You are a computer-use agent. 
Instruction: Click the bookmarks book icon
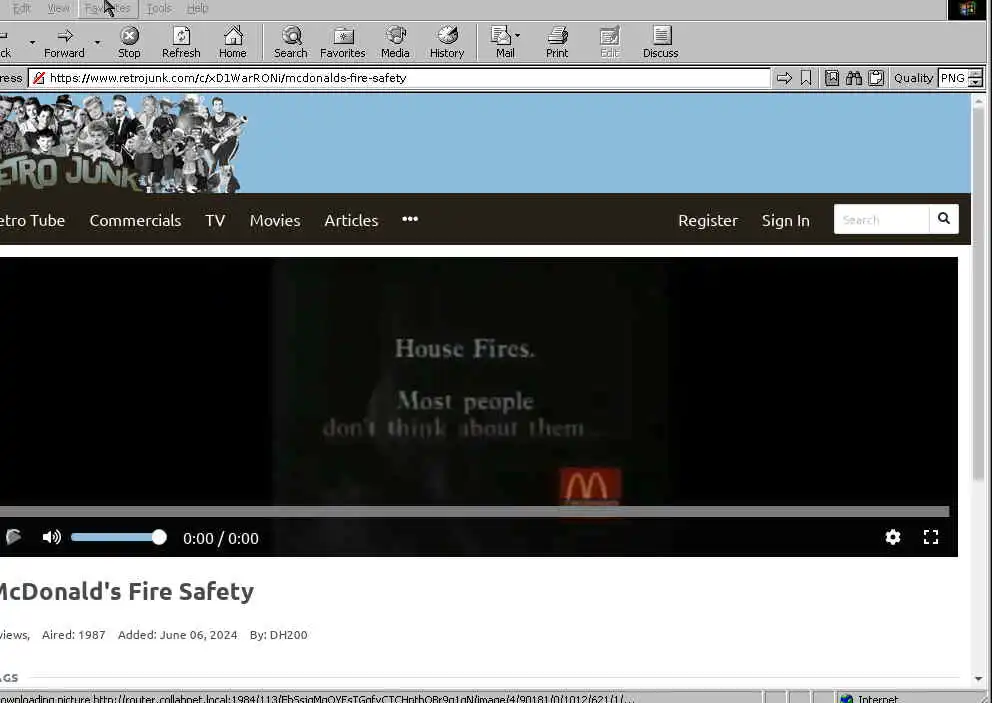[x=831, y=78]
